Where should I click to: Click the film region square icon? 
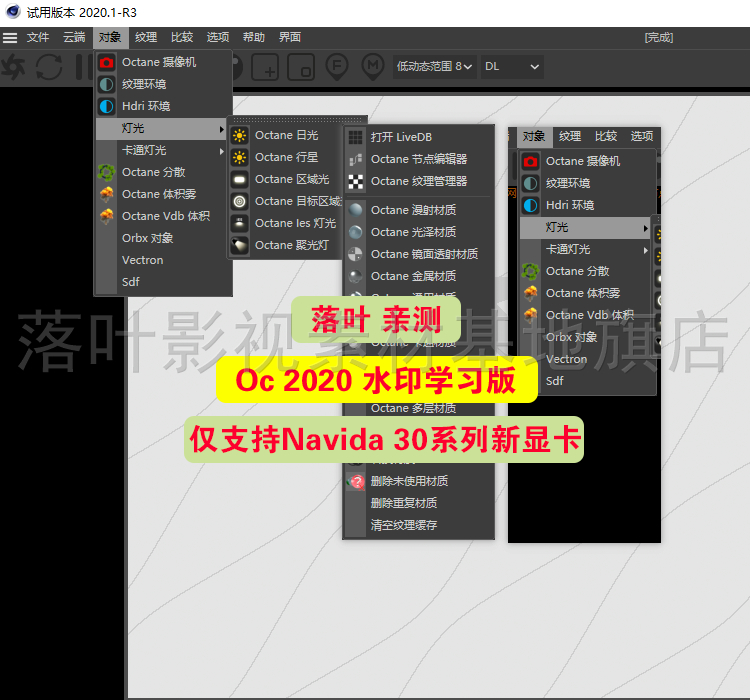coord(301,67)
